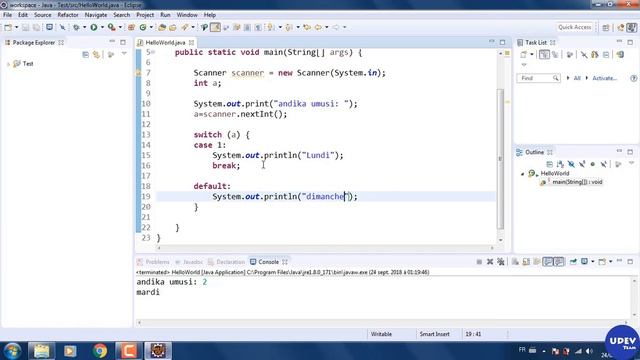
Task: Toggle Hide Static Members in Outline
Action: (x=582, y=164)
